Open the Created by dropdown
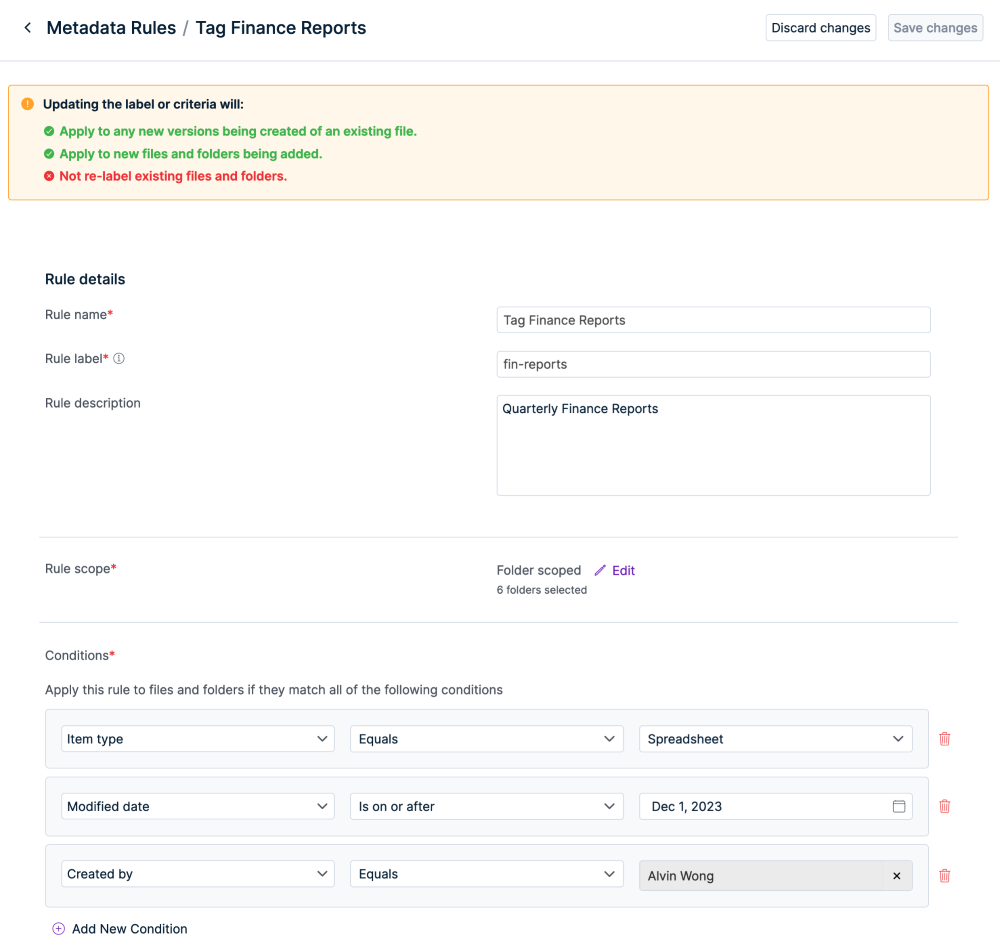 (x=198, y=874)
